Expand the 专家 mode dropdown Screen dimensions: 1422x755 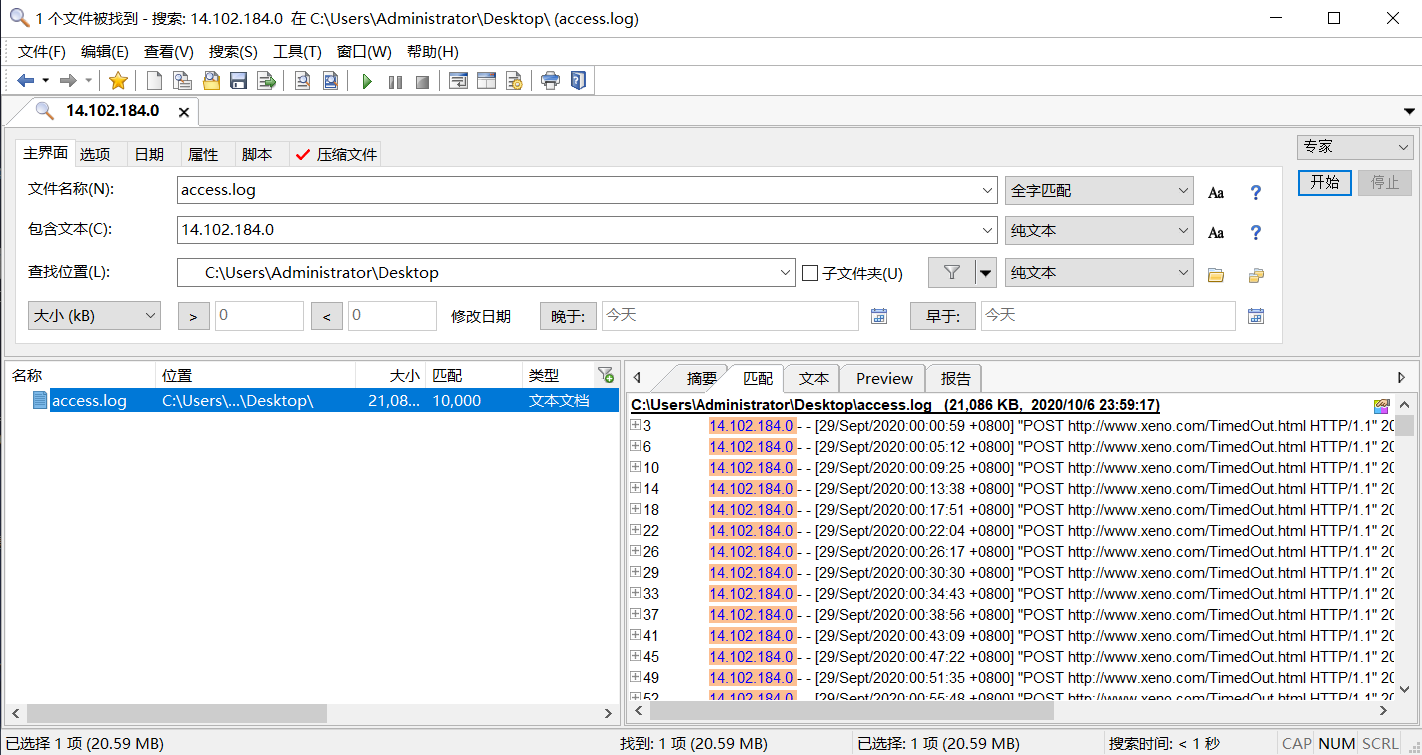point(1355,147)
